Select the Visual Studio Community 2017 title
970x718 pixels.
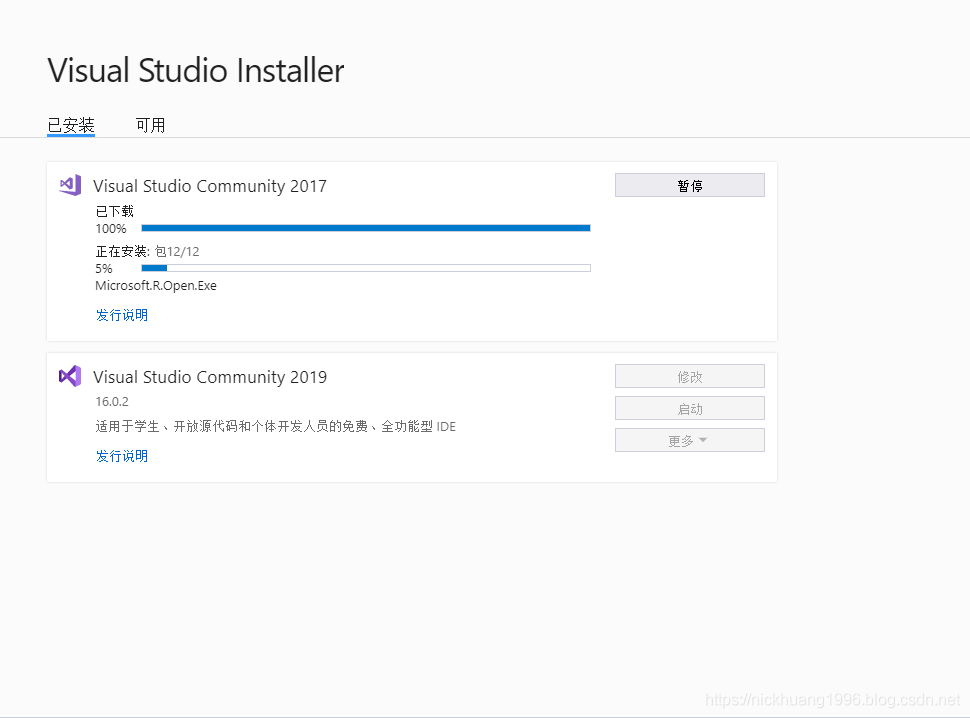210,186
